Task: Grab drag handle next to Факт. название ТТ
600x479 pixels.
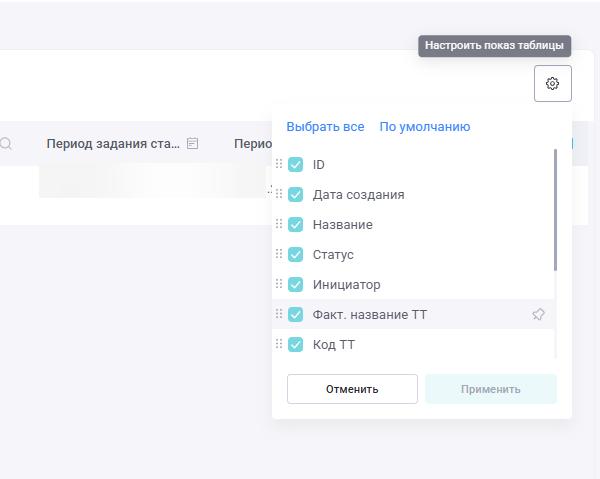Action: [279, 314]
